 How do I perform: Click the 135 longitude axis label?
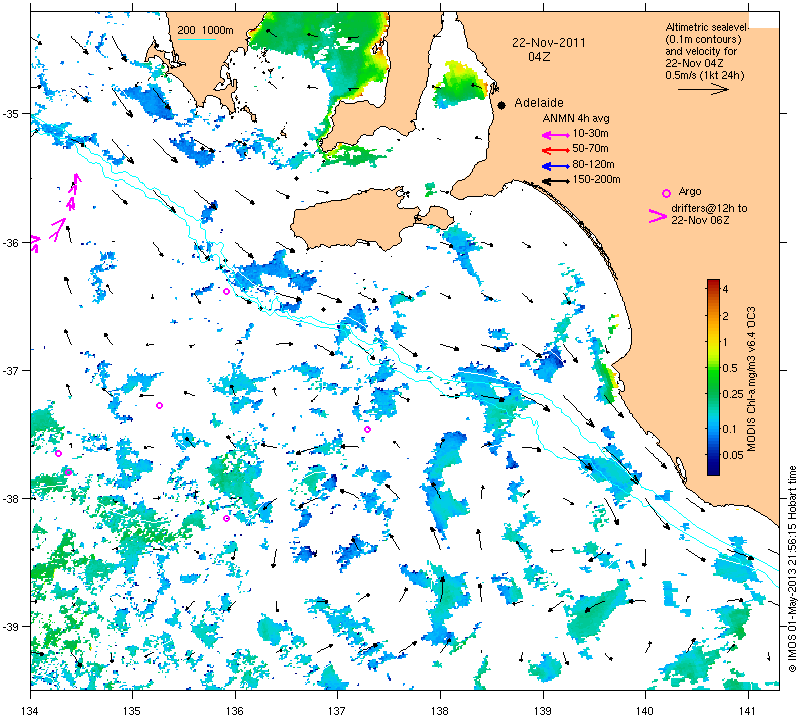[133, 710]
